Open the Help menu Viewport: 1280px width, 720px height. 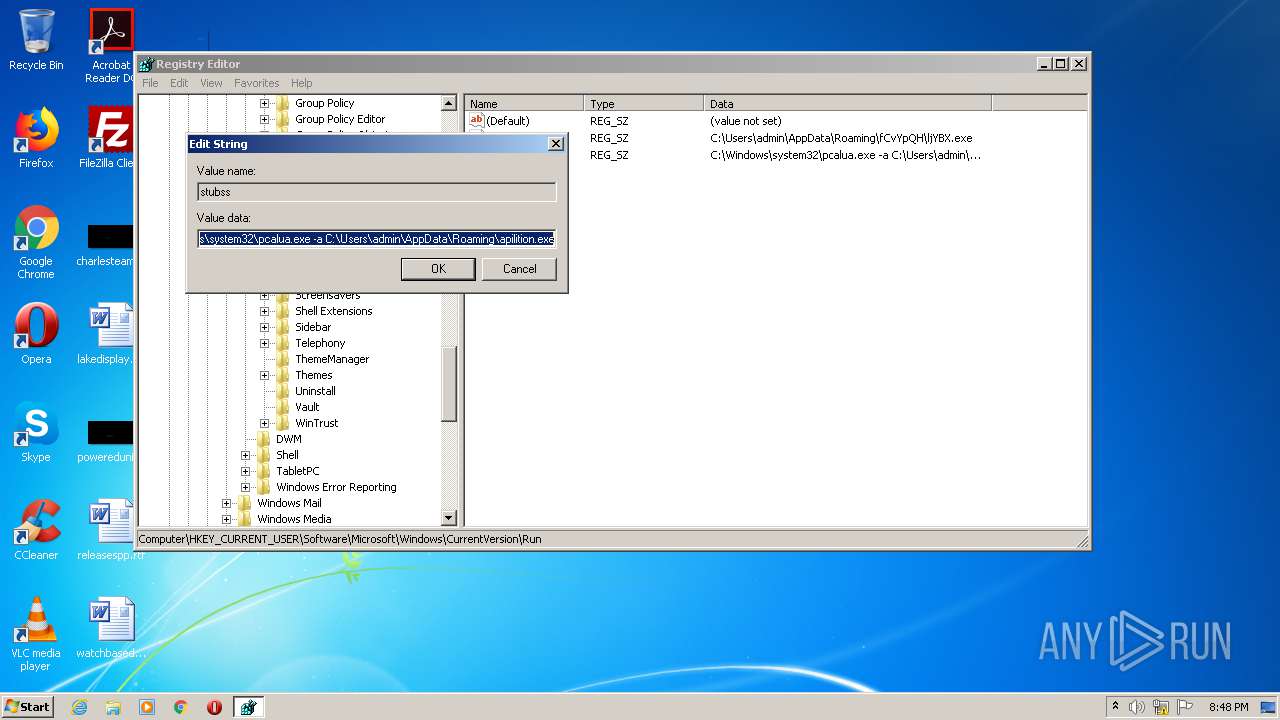click(302, 83)
